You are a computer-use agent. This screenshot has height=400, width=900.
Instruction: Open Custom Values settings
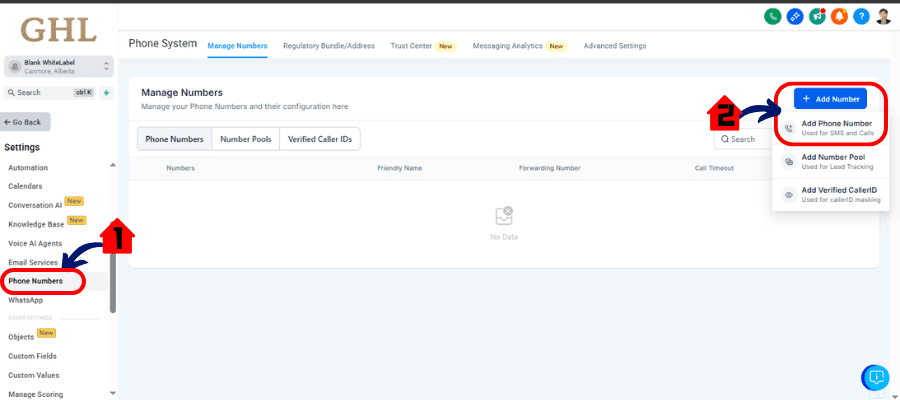coord(33,375)
